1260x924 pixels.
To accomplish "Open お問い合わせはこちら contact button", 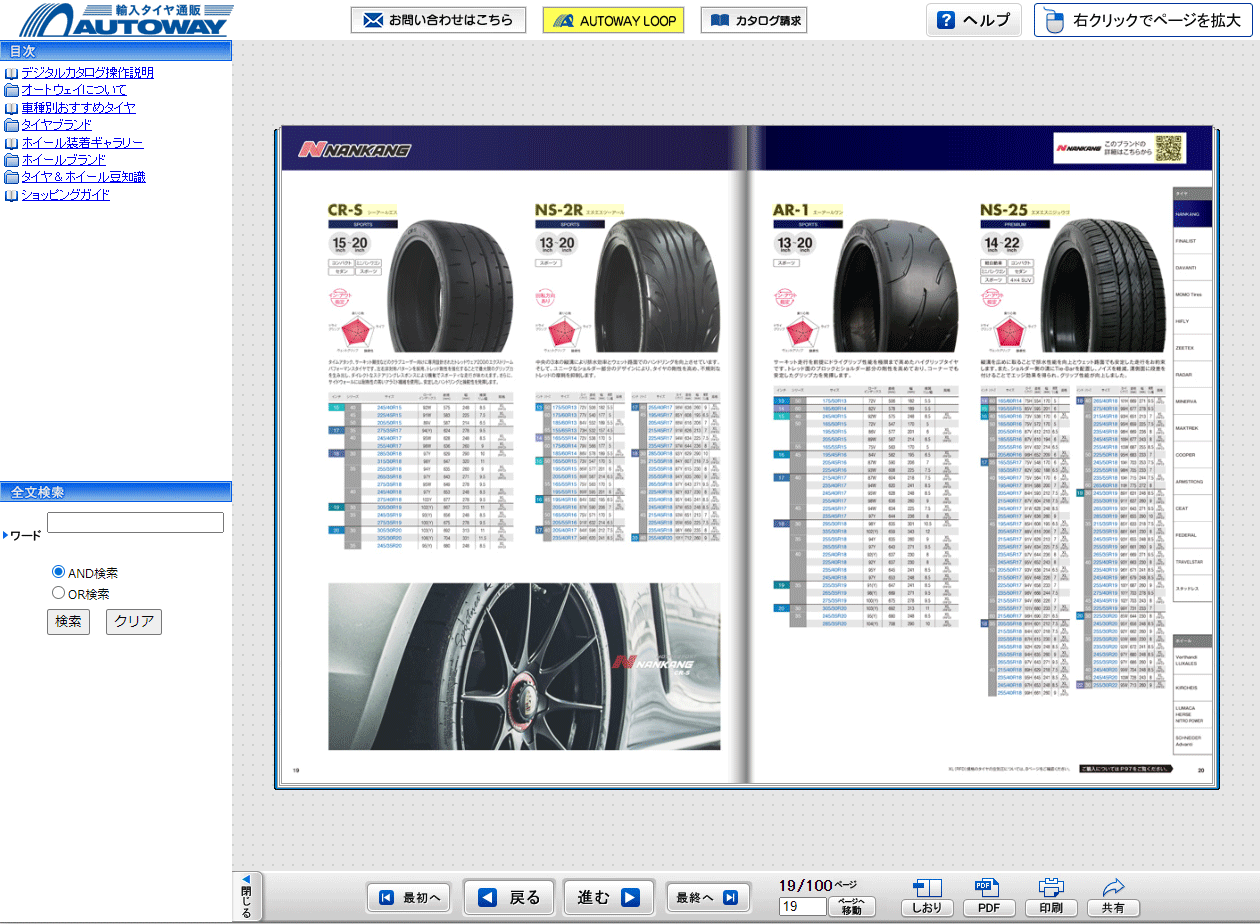I will tap(439, 20).
